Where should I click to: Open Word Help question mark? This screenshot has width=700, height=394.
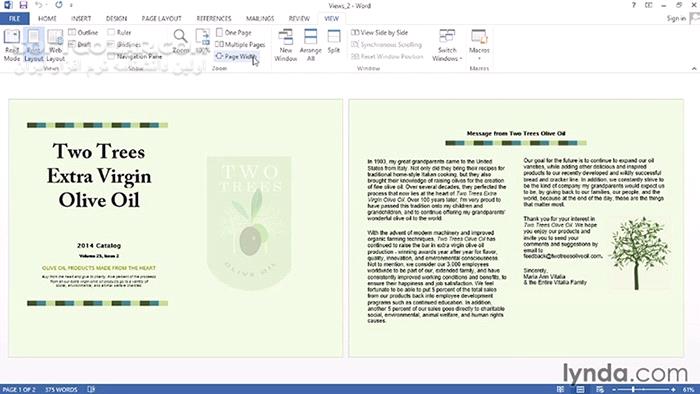tap(633, 5)
